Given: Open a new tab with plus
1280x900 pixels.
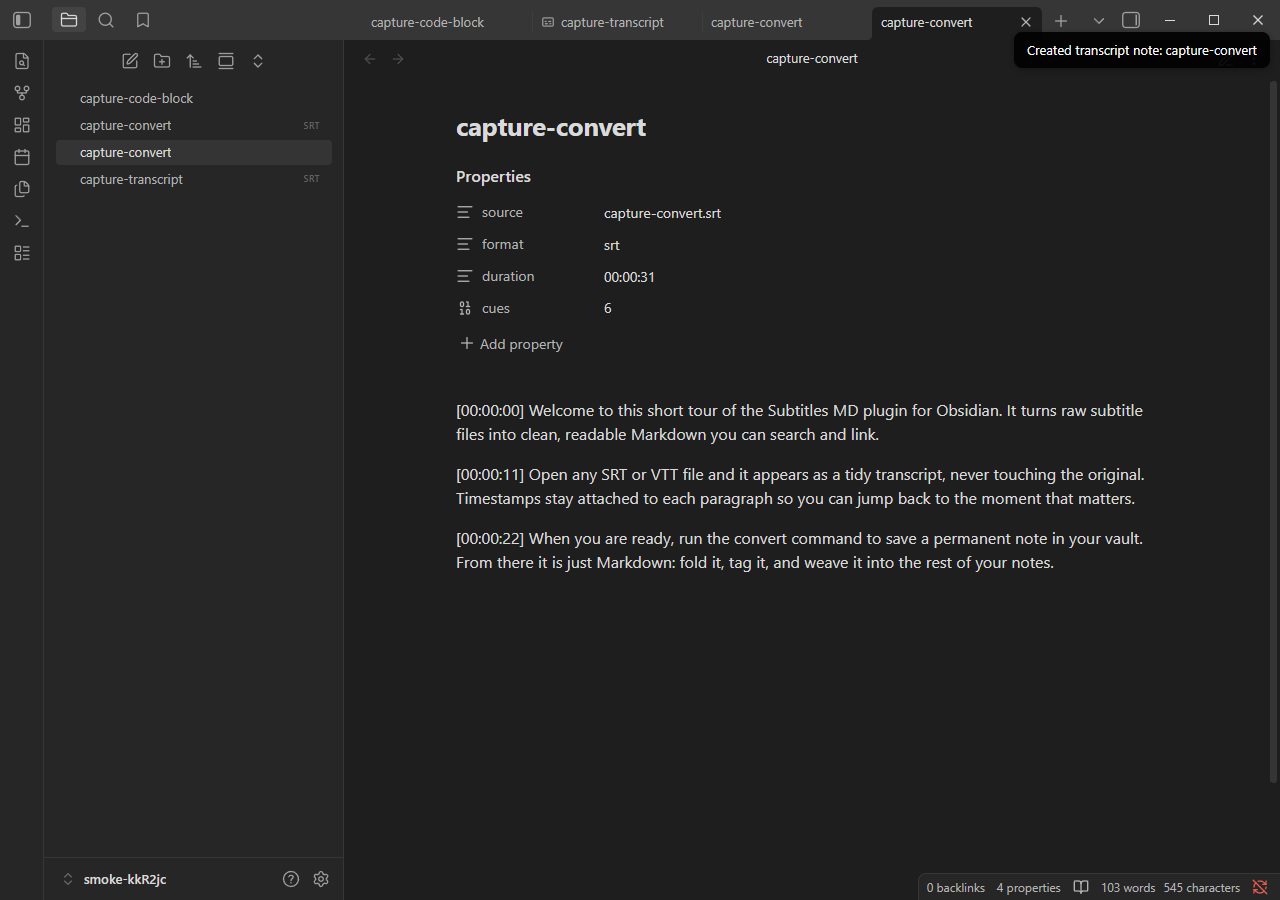Looking at the screenshot, I should click(1061, 21).
